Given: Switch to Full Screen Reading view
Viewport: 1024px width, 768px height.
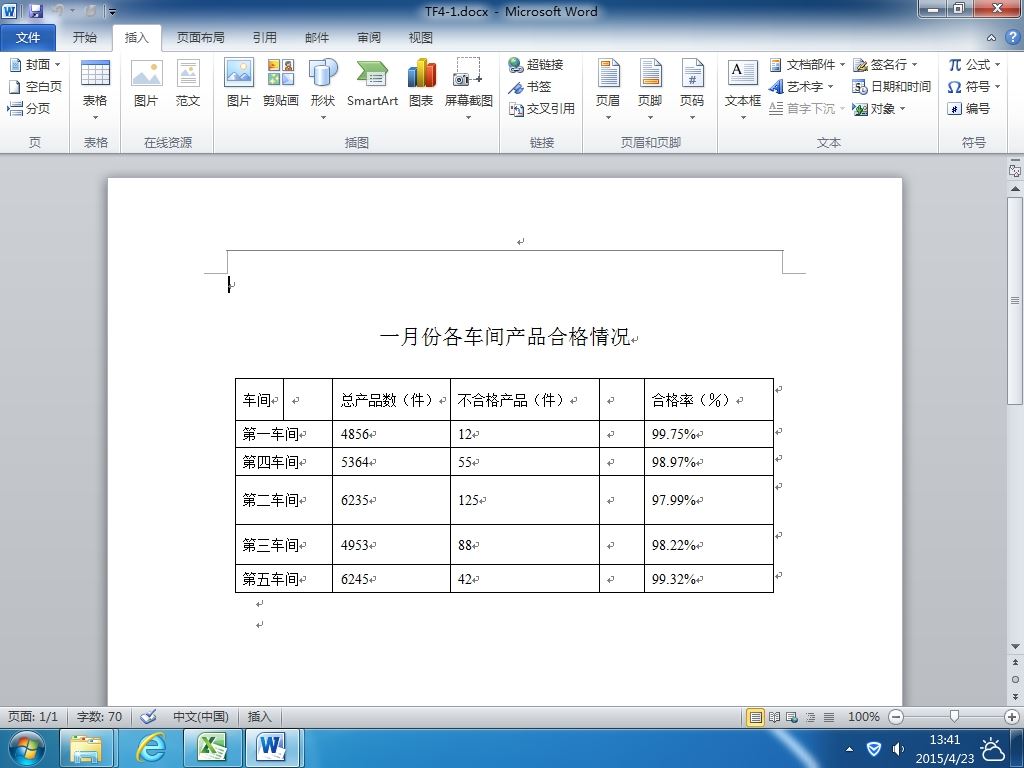Looking at the screenshot, I should (774, 717).
